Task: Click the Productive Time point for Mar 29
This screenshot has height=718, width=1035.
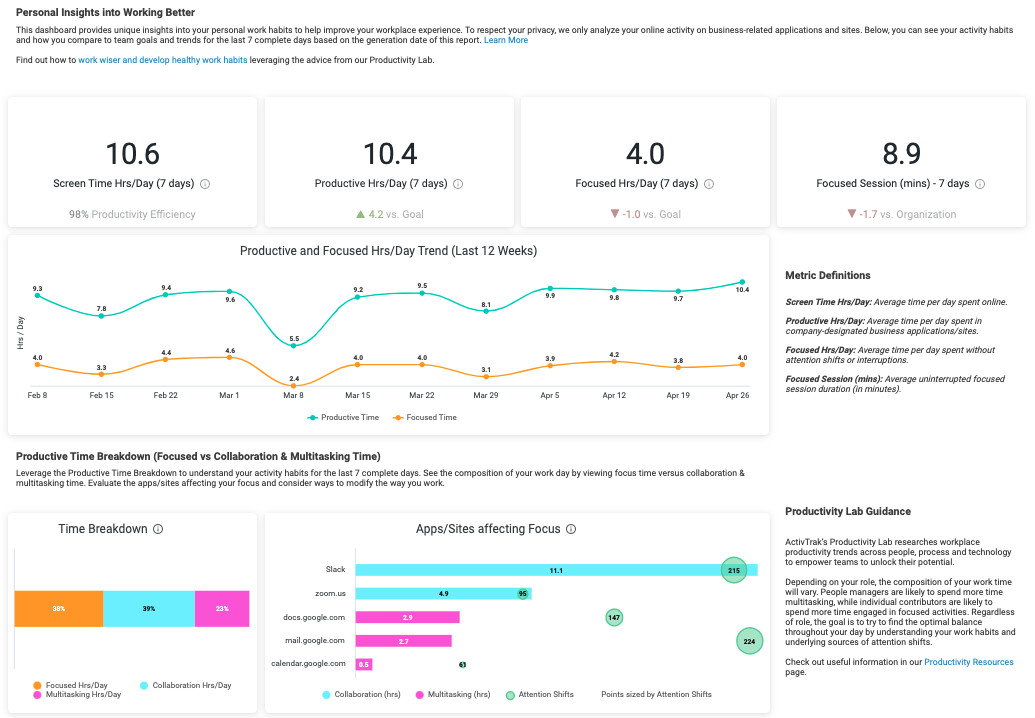Action: pos(486,311)
